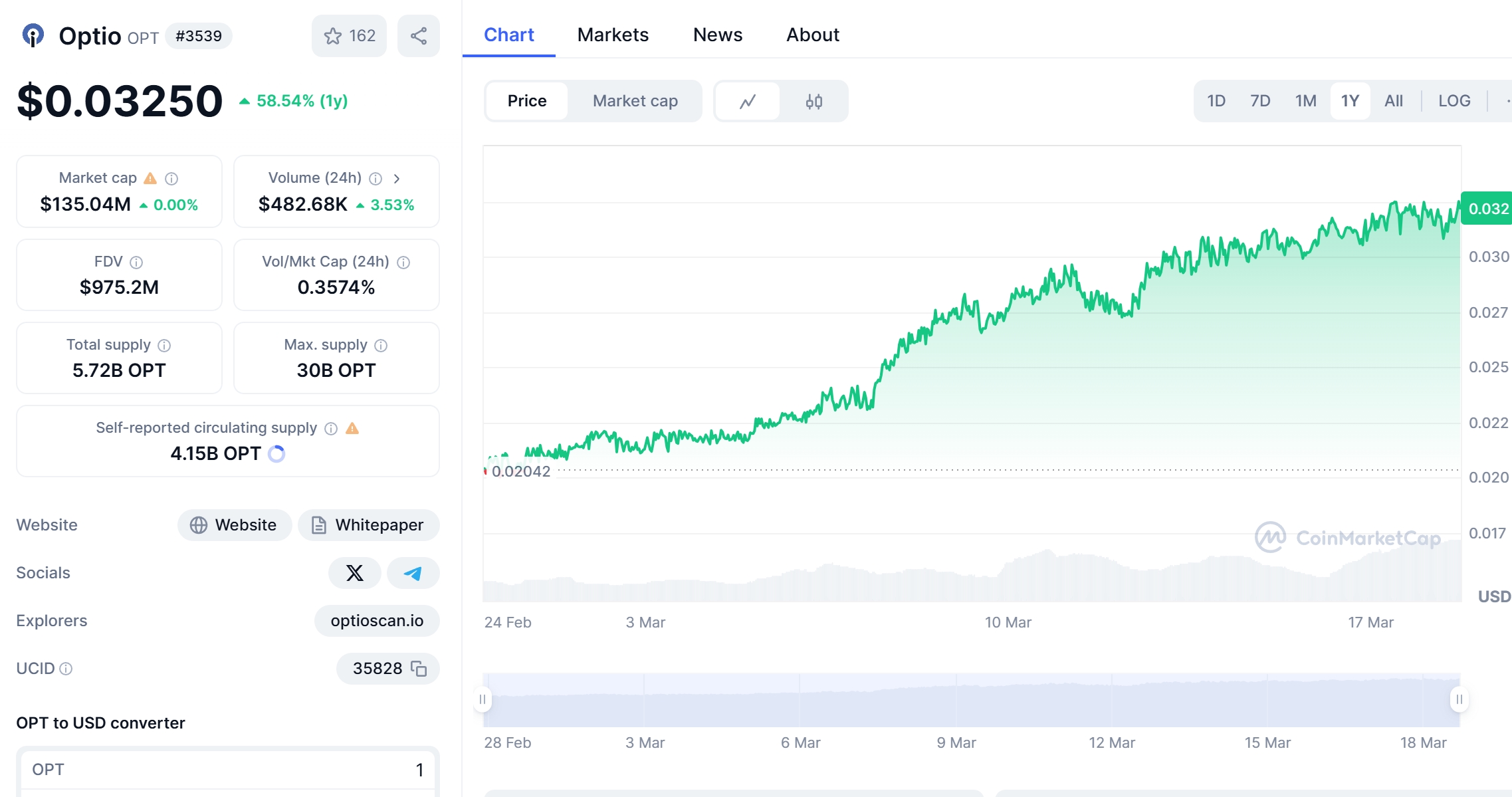The height and width of the screenshot is (797, 1512).
Task: Click the $135.04M market cap value
Action: [x=85, y=204]
